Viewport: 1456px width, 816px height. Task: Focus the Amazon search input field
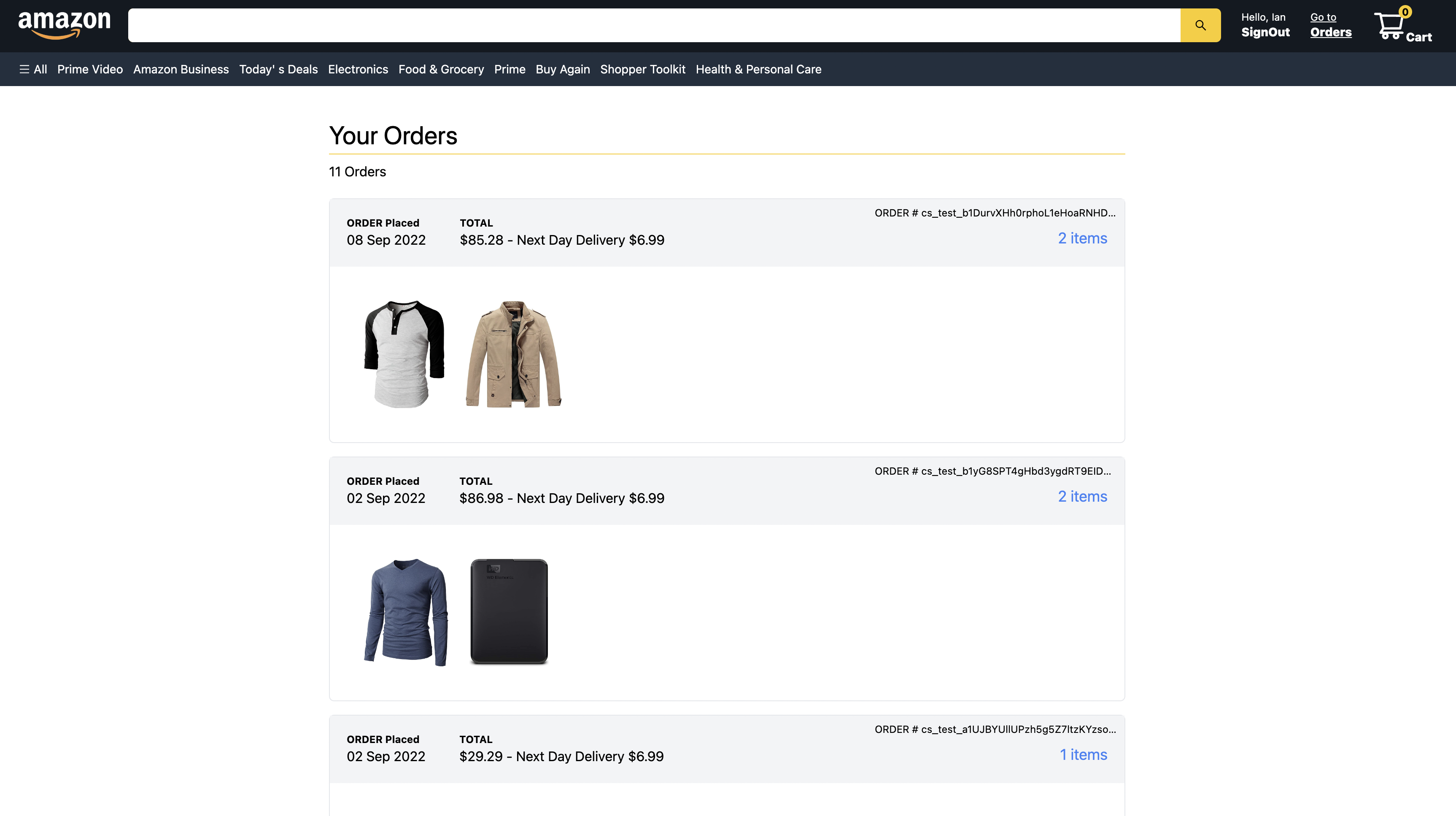653,25
